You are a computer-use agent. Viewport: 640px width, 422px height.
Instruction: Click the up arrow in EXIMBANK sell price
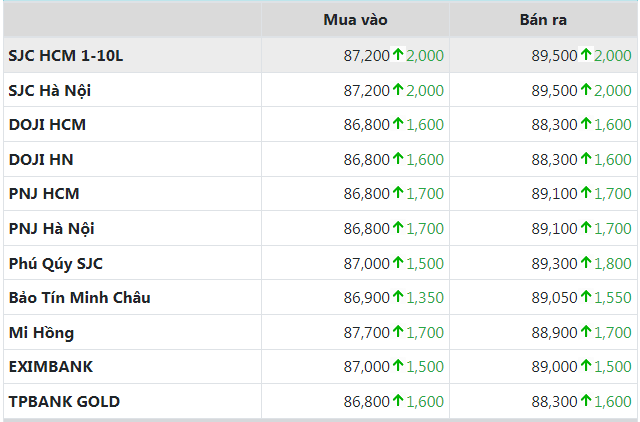point(586,367)
